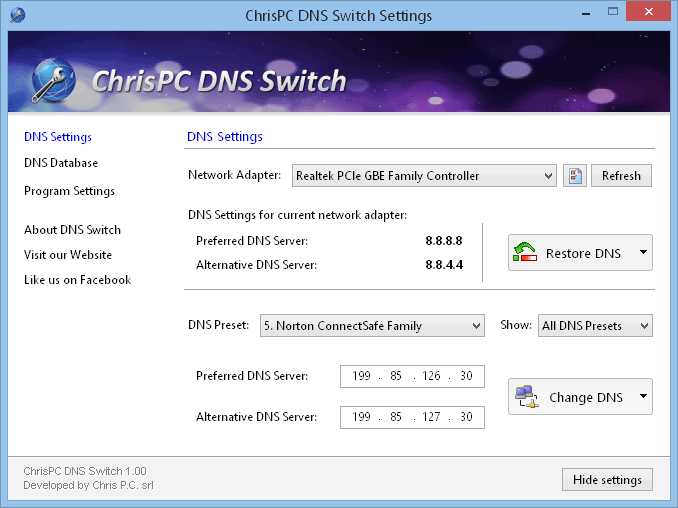Viewport: 678px width, 508px height.
Task: Follow the Visit our Website link
Action: pos(68,255)
